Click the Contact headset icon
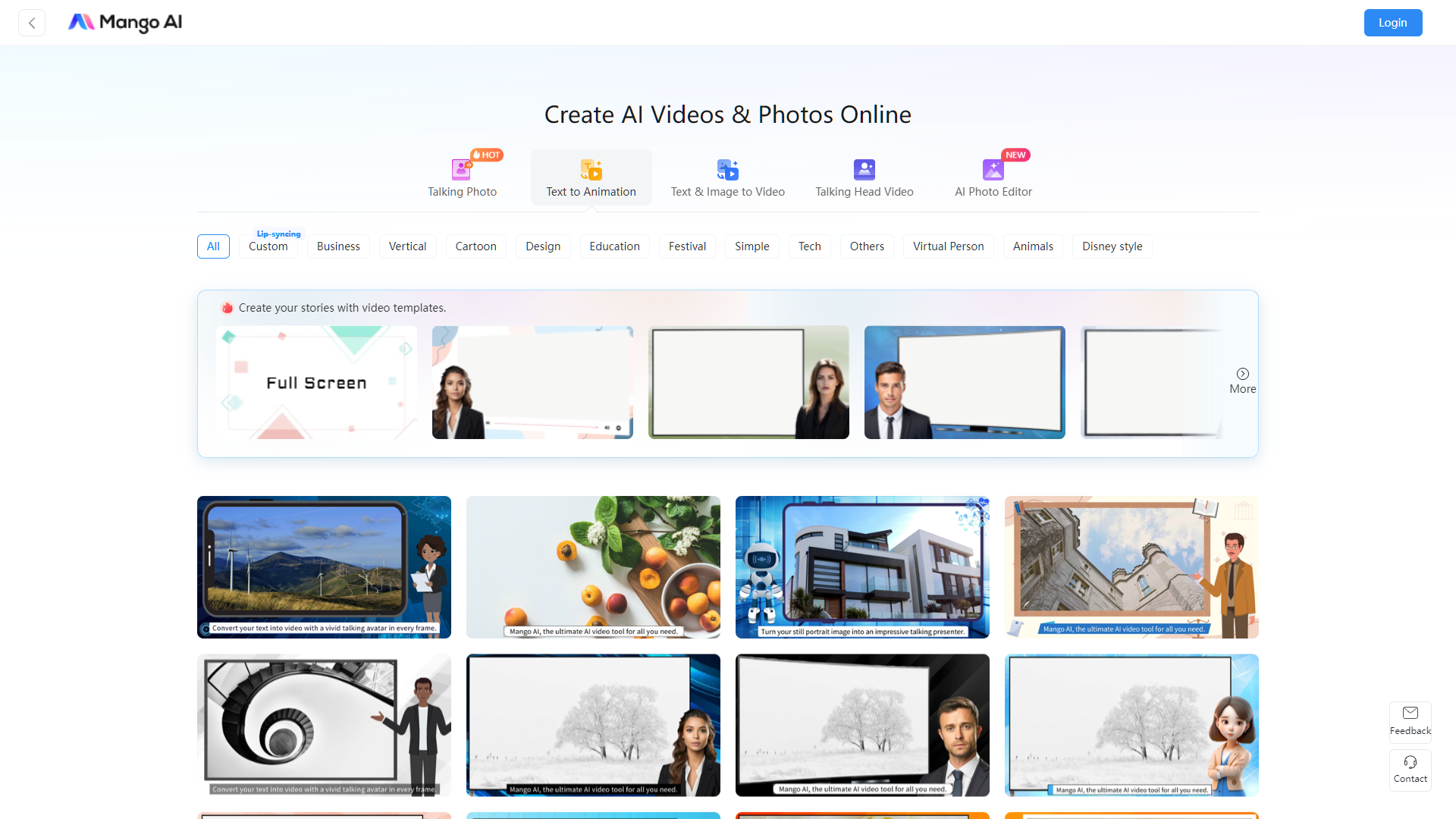 1410,762
